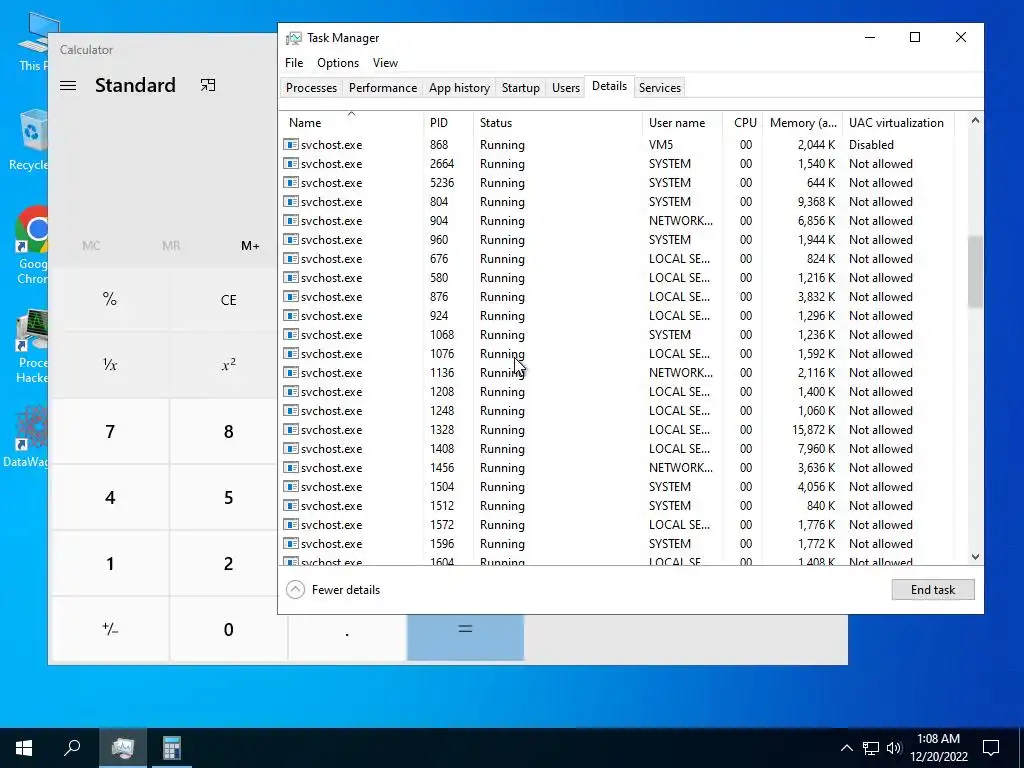Click Calculator plus/minus sign button
This screenshot has height=768, width=1024.
tap(110, 629)
